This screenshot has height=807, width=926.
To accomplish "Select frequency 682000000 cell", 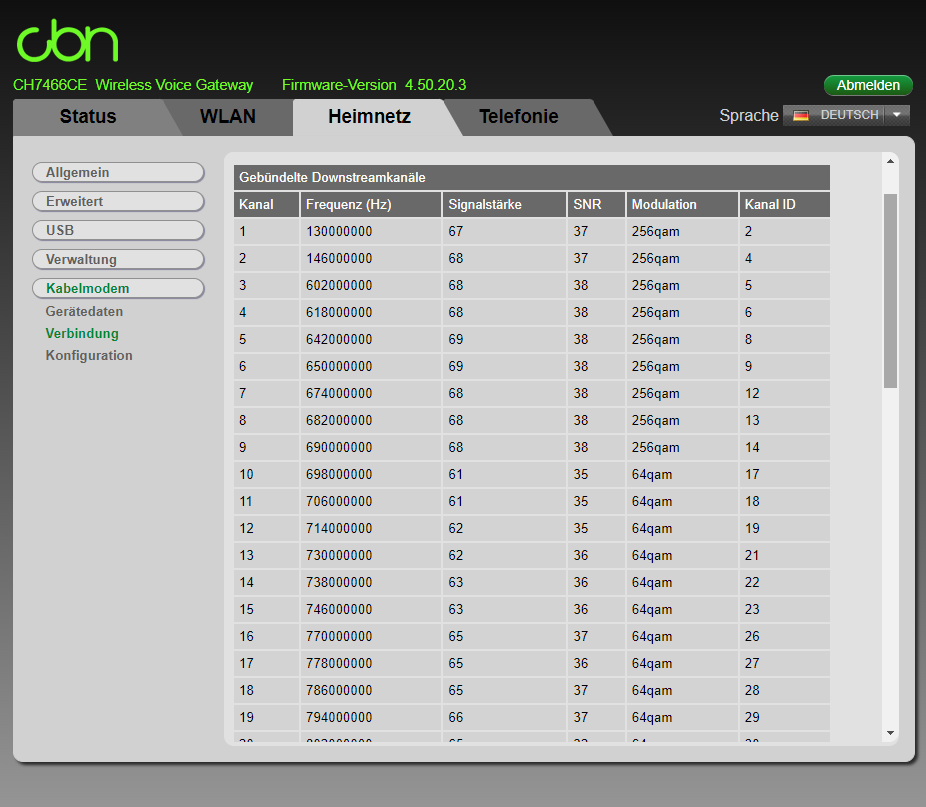I will point(371,420).
